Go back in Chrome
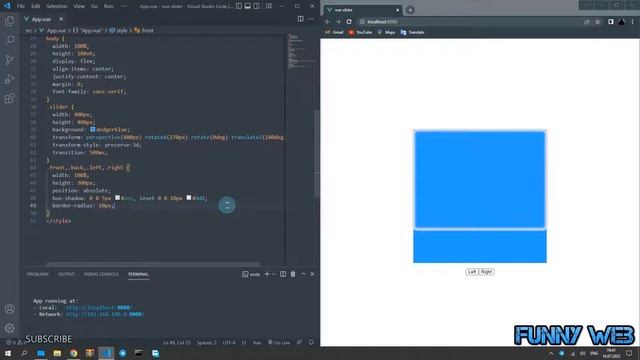 [x=328, y=22]
